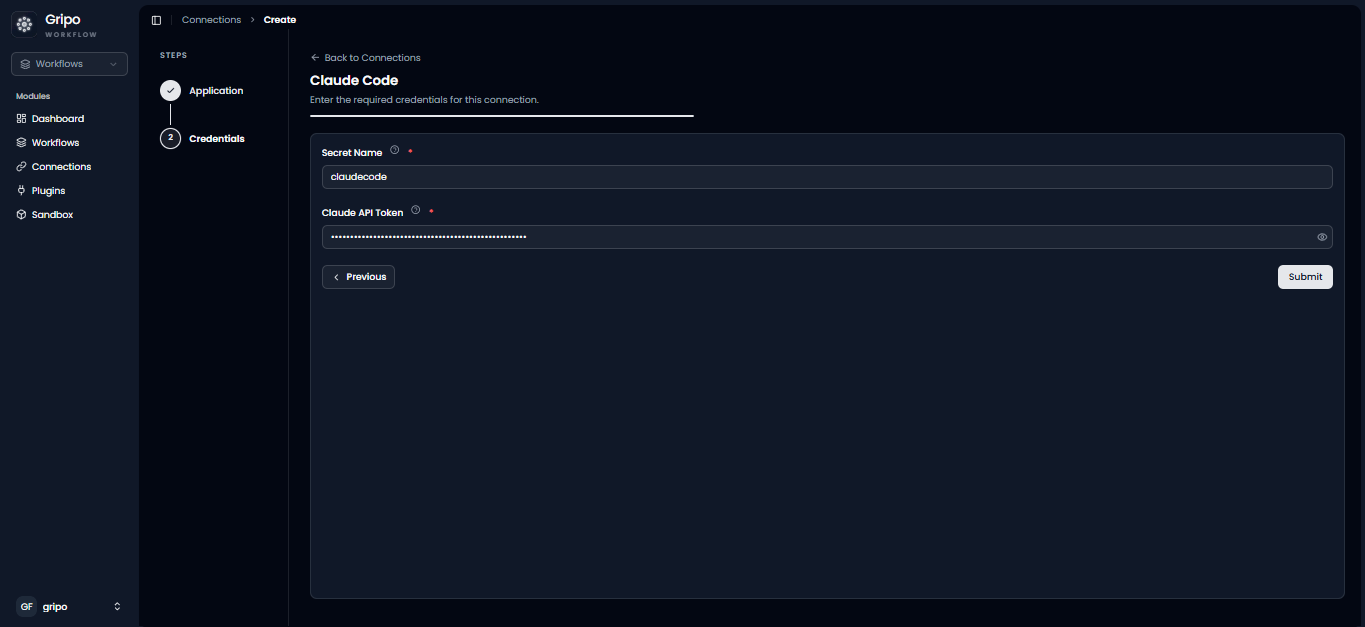Open Workflows in the Modules menu
The width and height of the screenshot is (1365, 627).
(x=55, y=143)
